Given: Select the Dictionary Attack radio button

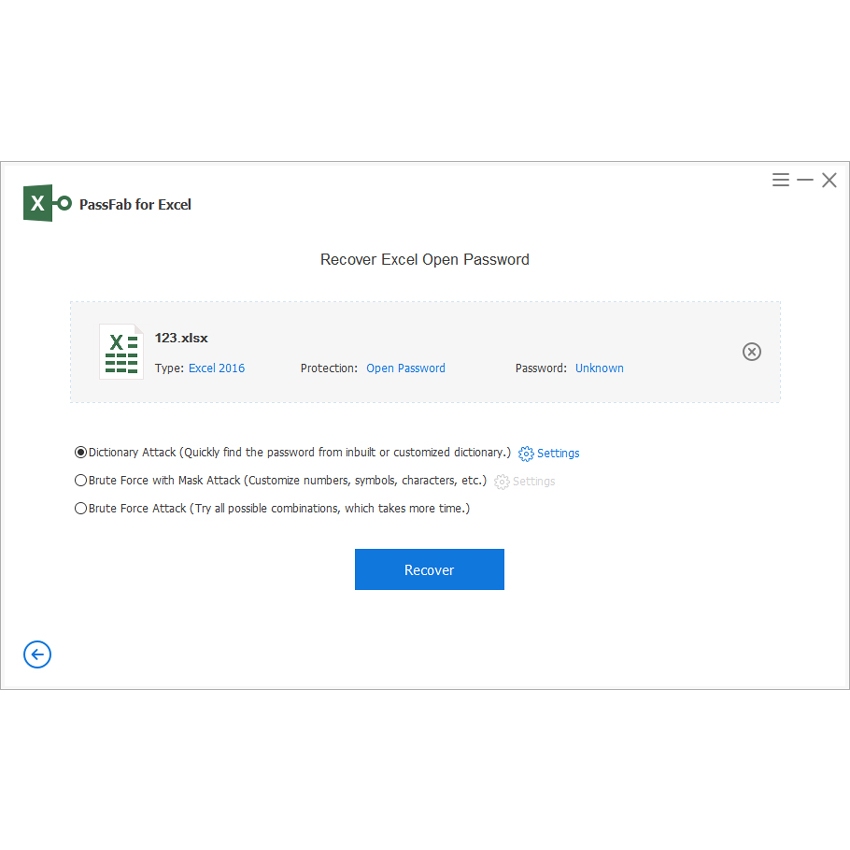Looking at the screenshot, I should click(x=81, y=453).
